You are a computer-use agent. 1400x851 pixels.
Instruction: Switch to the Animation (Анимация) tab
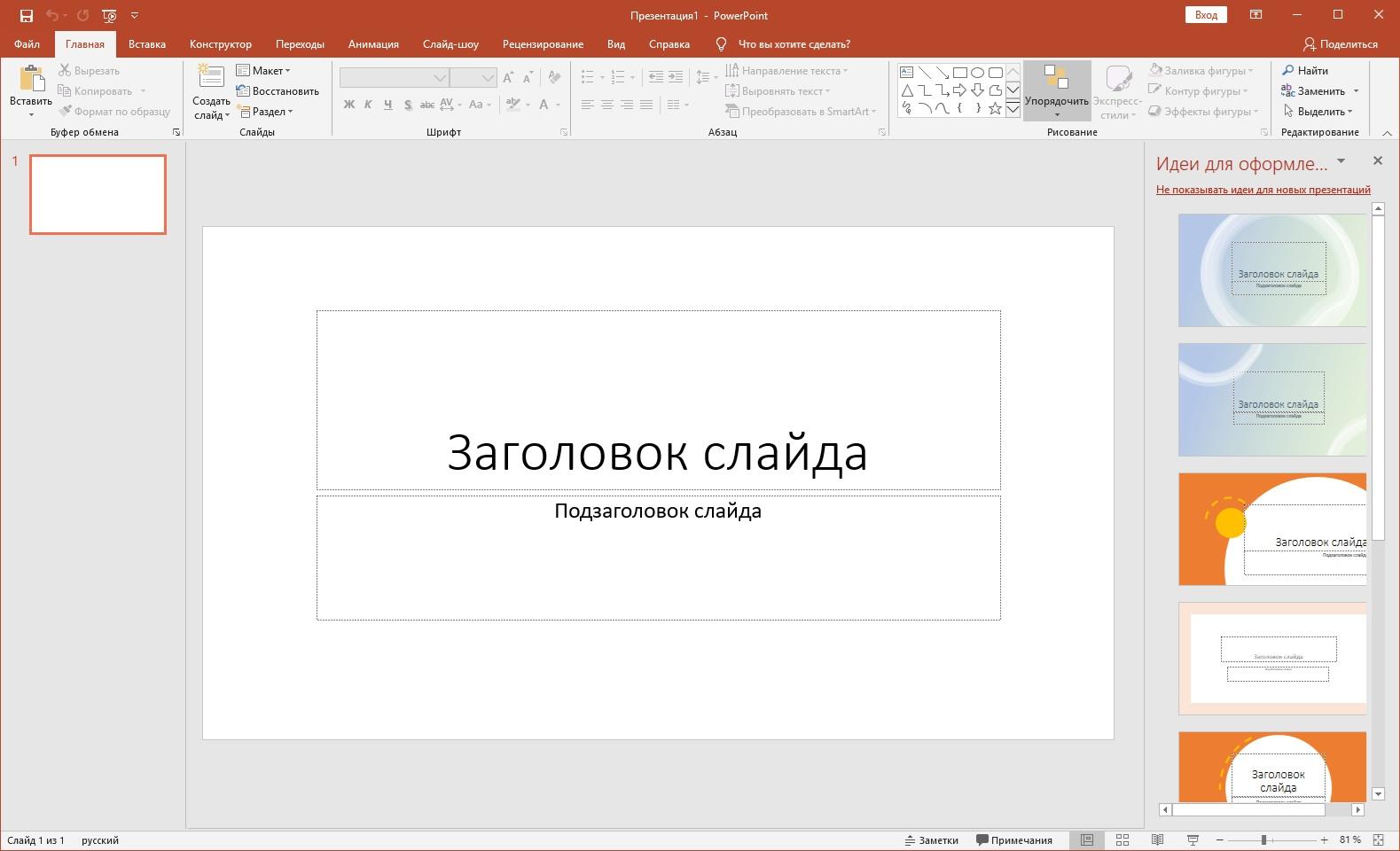click(x=373, y=44)
